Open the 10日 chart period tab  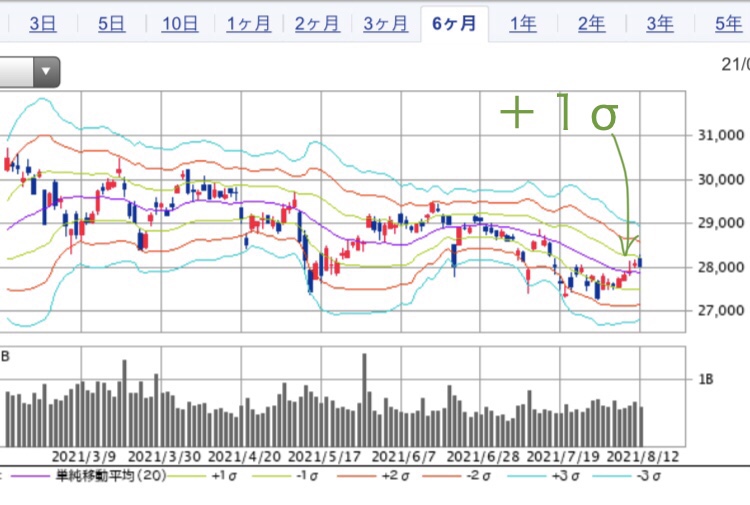[x=180, y=24]
